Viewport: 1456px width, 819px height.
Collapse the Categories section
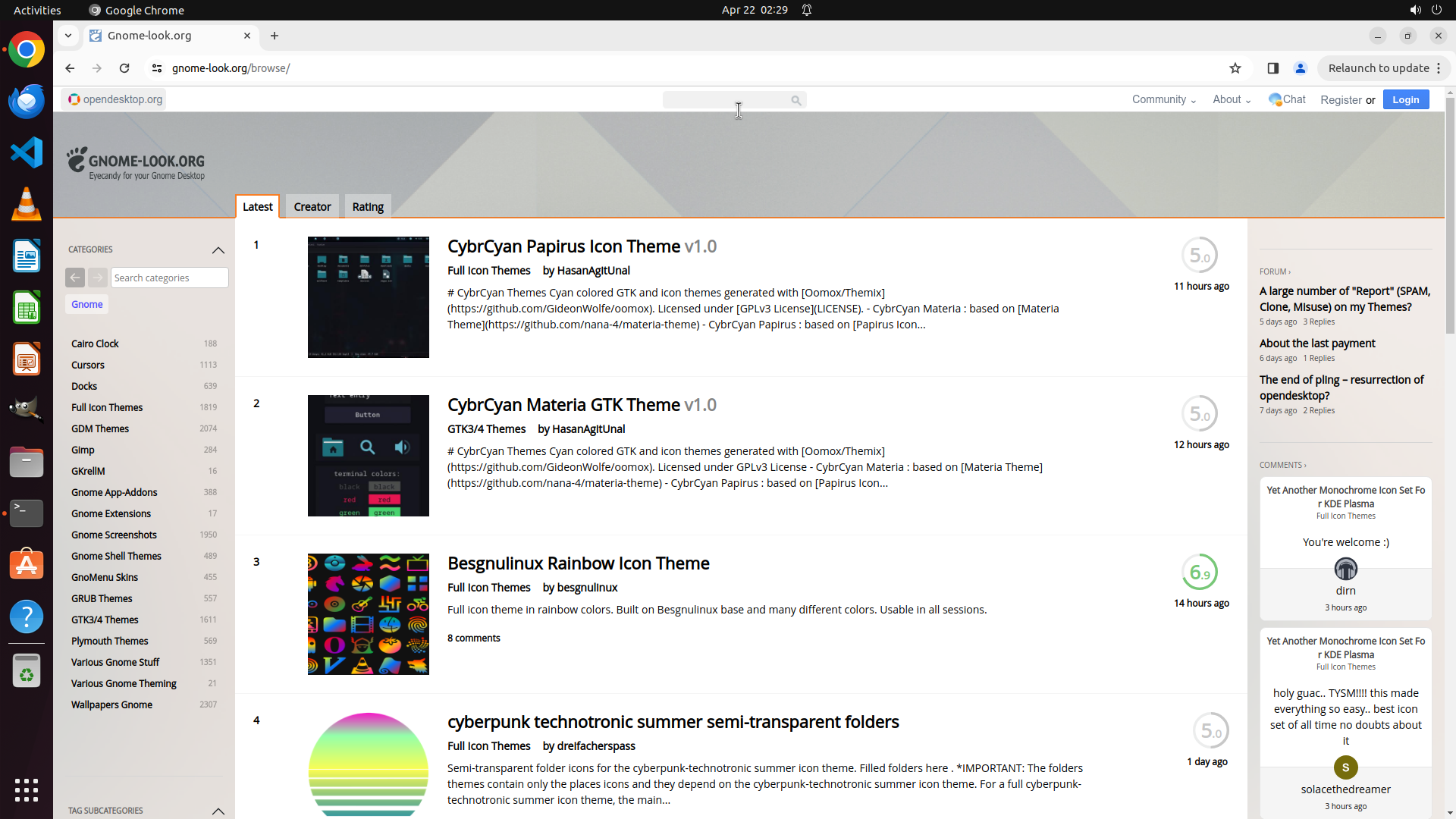[218, 249]
